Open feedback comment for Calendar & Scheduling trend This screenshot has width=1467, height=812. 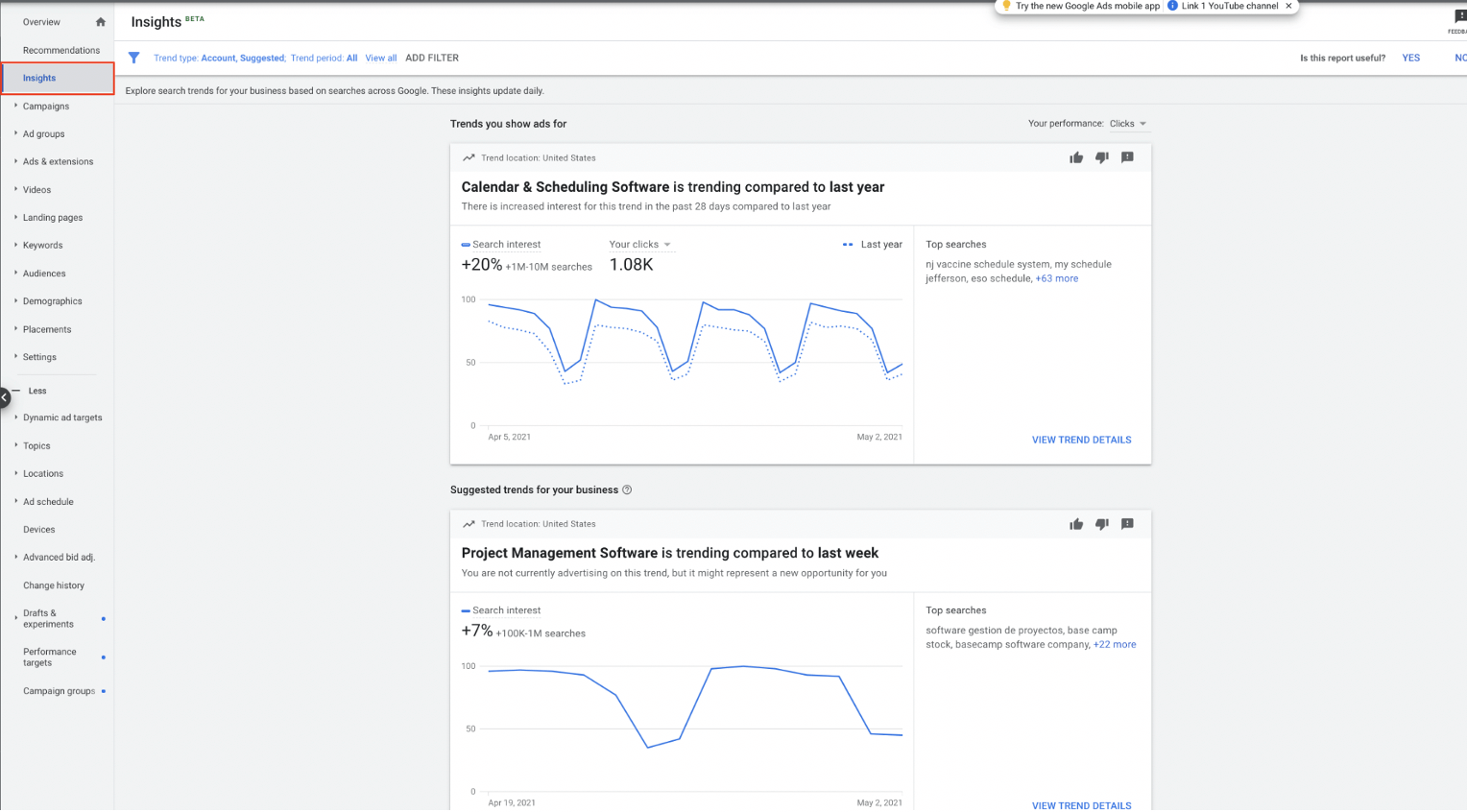[1127, 157]
